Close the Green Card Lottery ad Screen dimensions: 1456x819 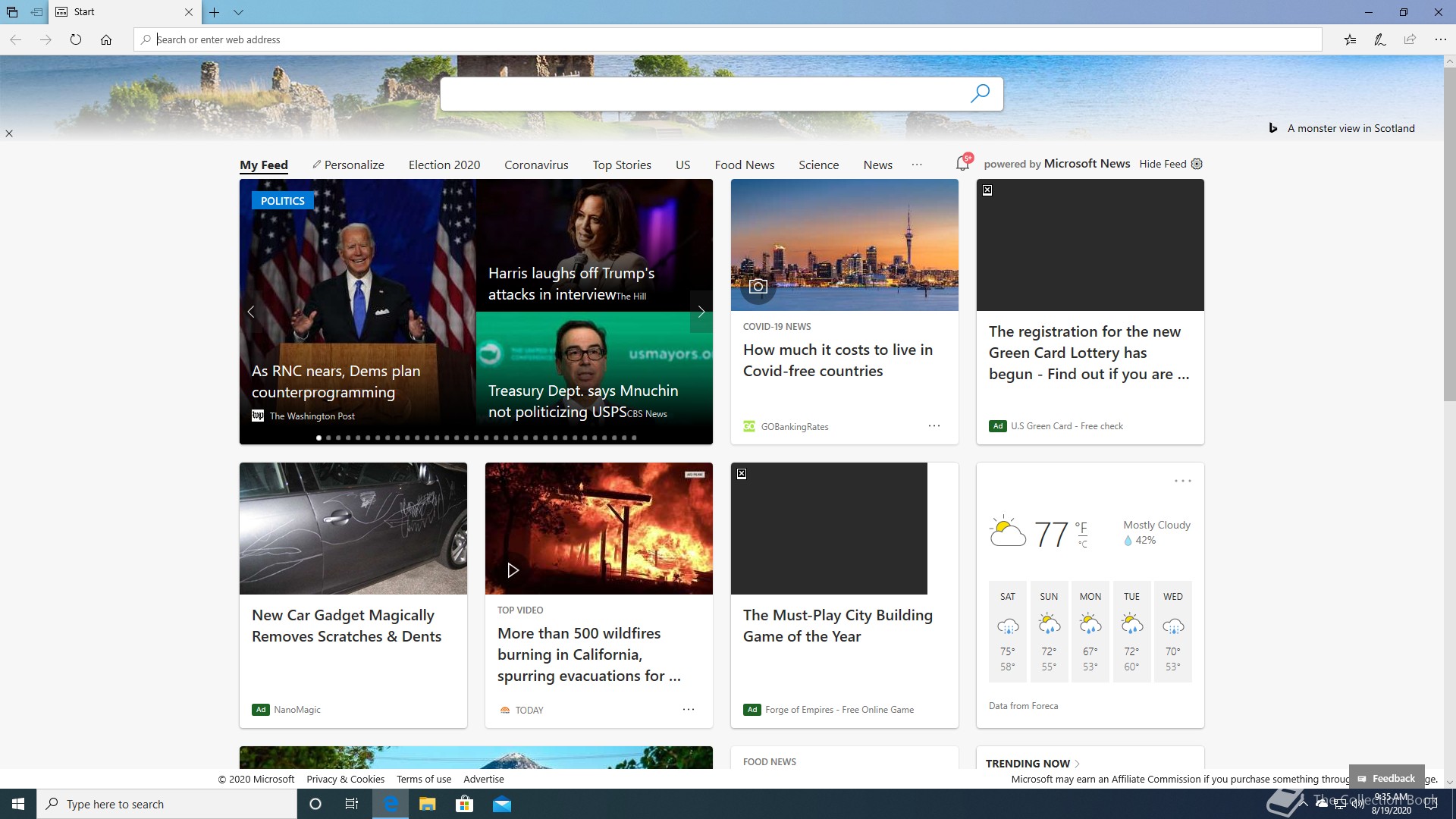987,190
